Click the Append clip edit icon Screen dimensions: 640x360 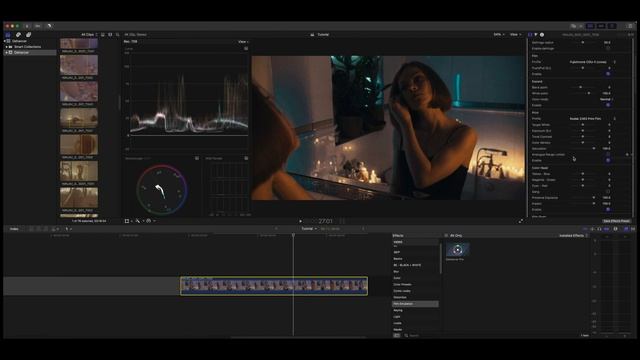46,229
